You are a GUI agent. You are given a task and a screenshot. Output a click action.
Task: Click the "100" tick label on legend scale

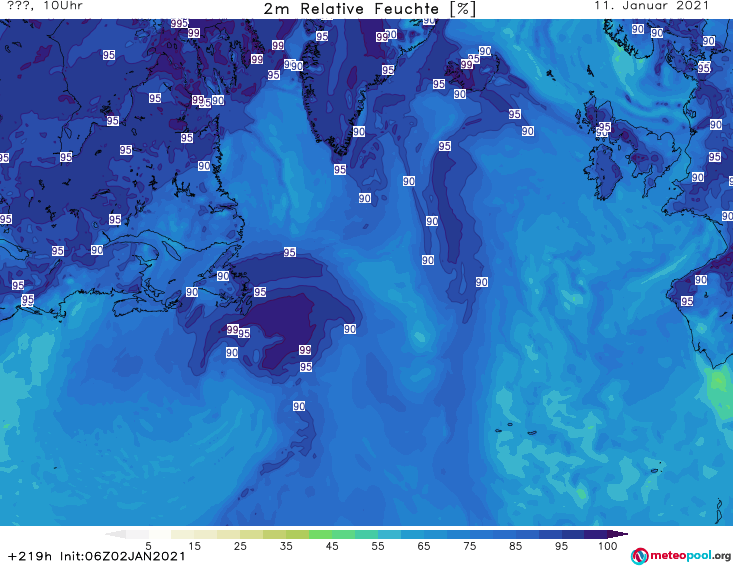coord(607,545)
